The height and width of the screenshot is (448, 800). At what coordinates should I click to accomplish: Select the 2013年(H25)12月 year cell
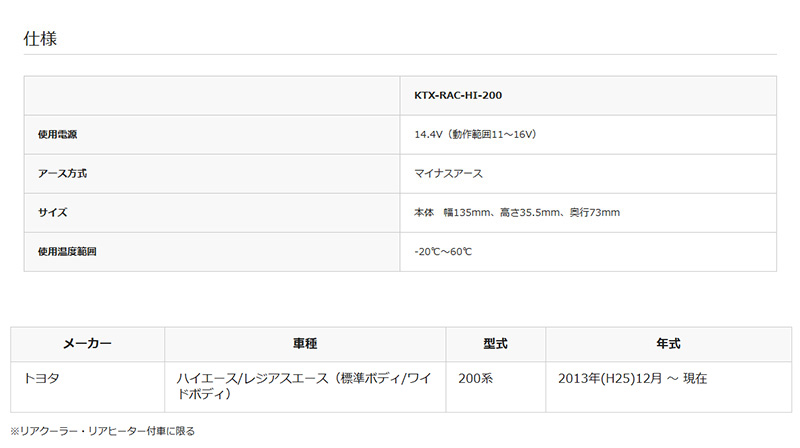[632, 378]
